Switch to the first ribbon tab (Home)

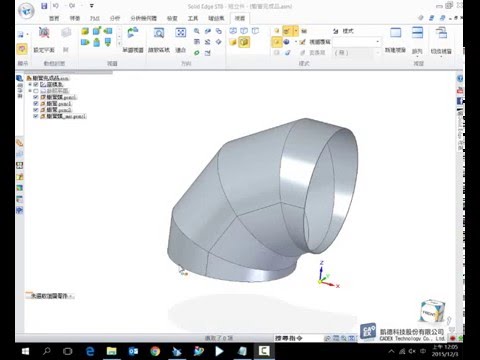54,18
